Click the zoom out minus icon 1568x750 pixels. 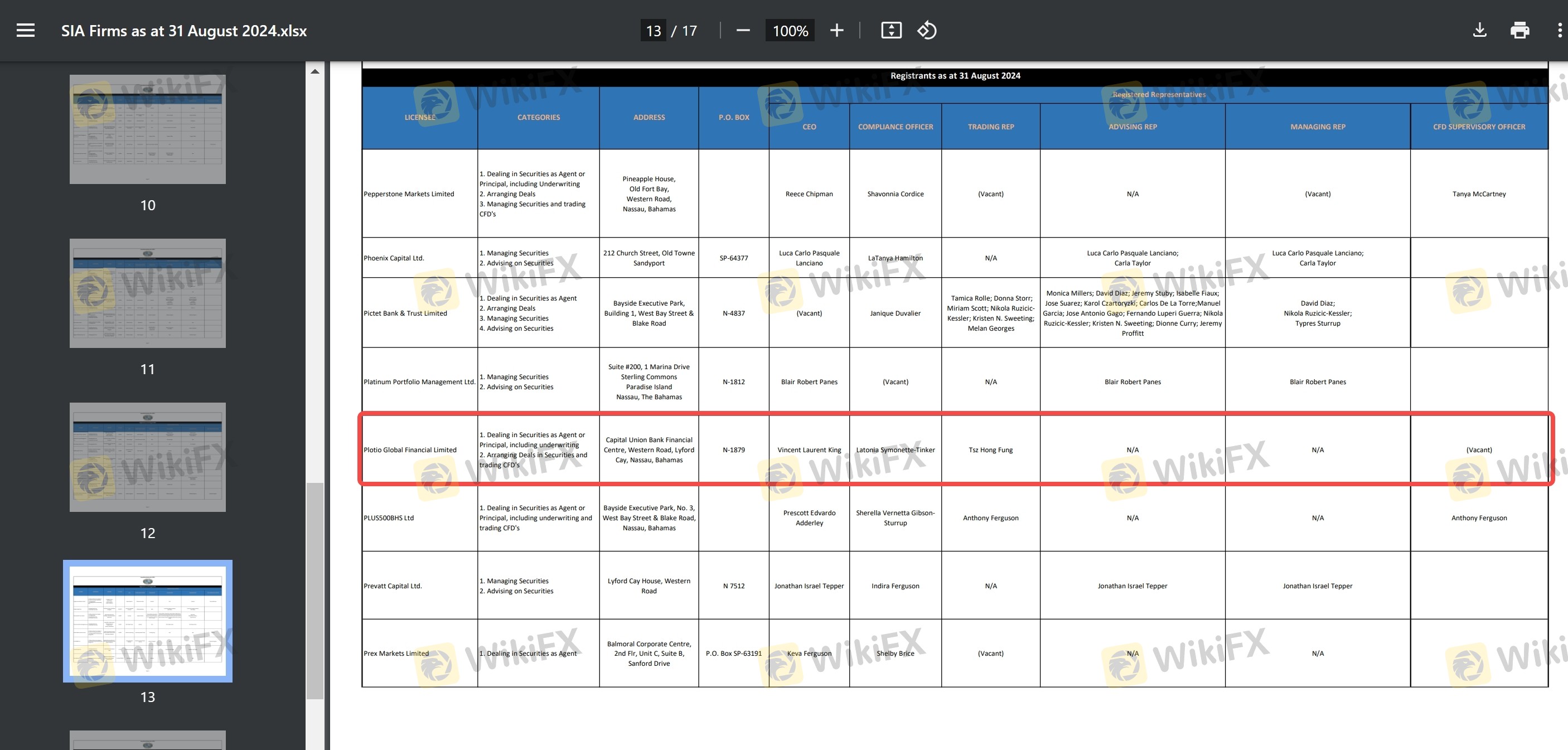coord(743,31)
